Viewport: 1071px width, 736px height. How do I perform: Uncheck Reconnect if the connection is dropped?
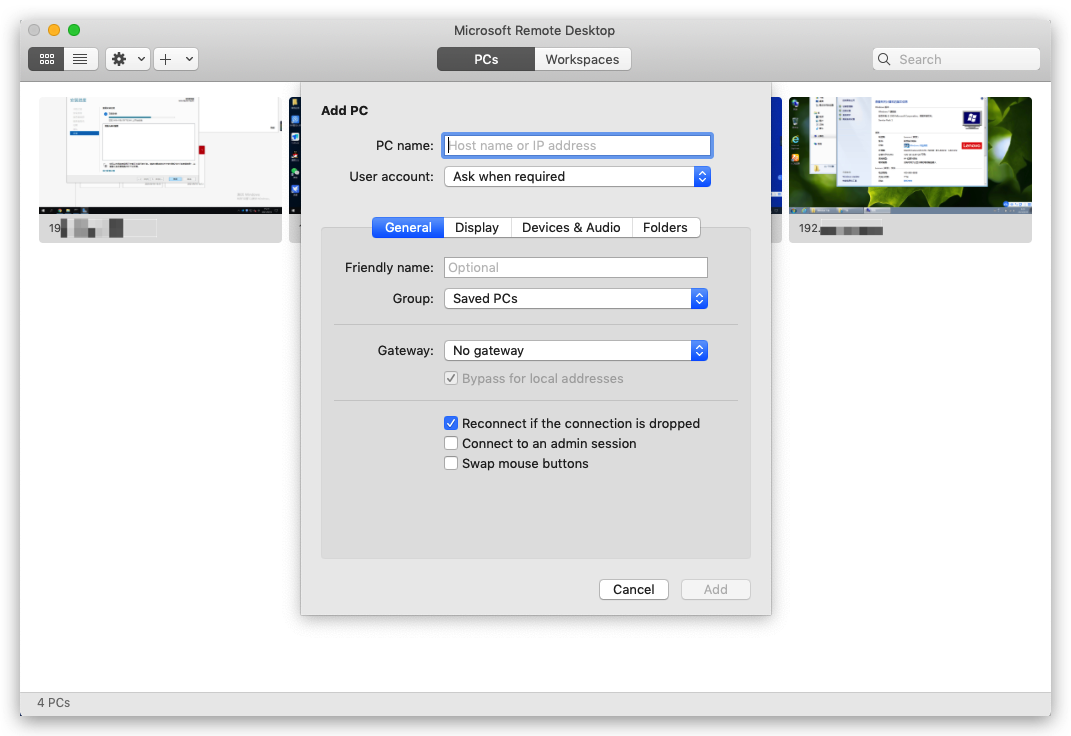451,423
